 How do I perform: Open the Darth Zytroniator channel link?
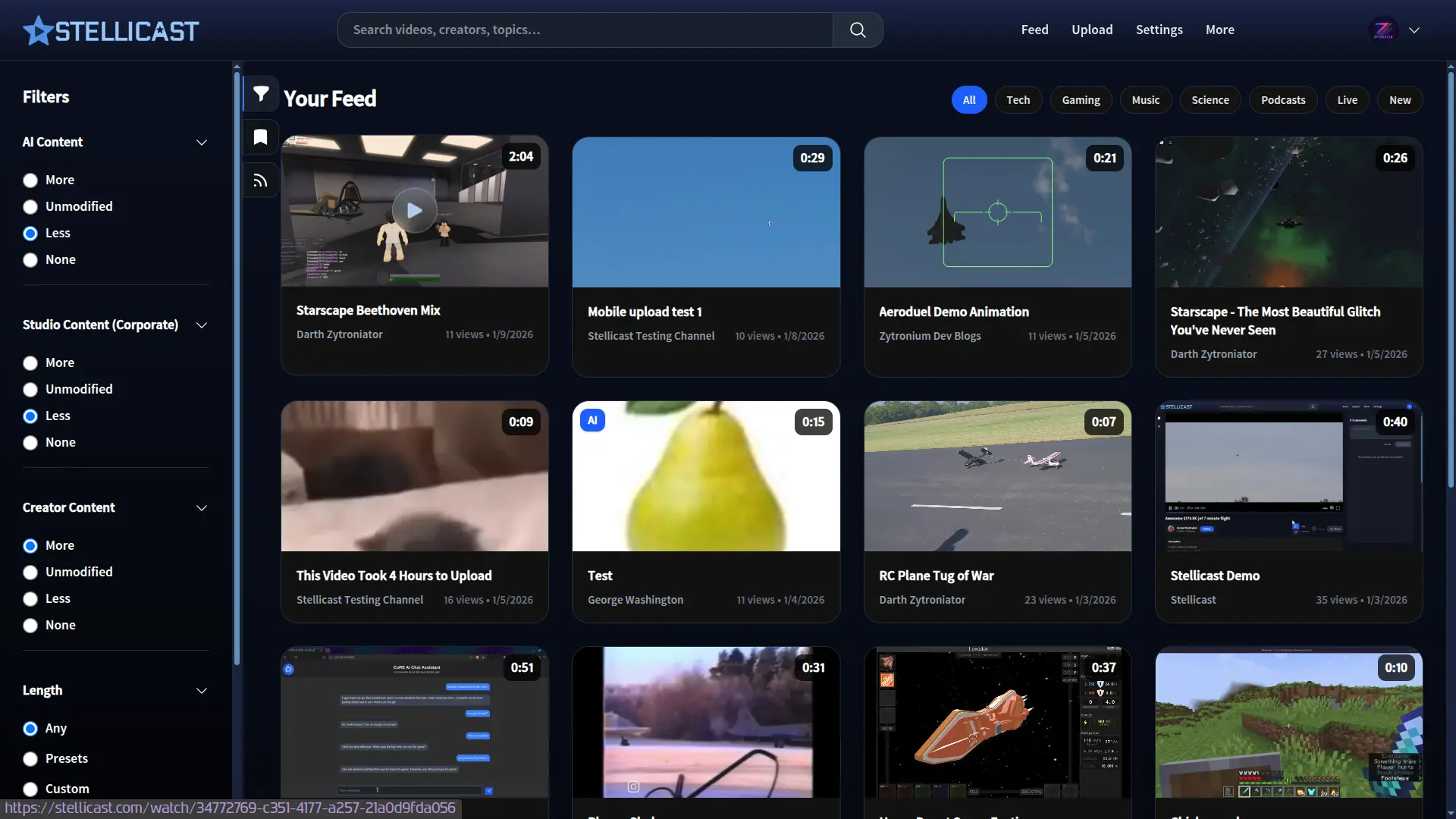[339, 334]
